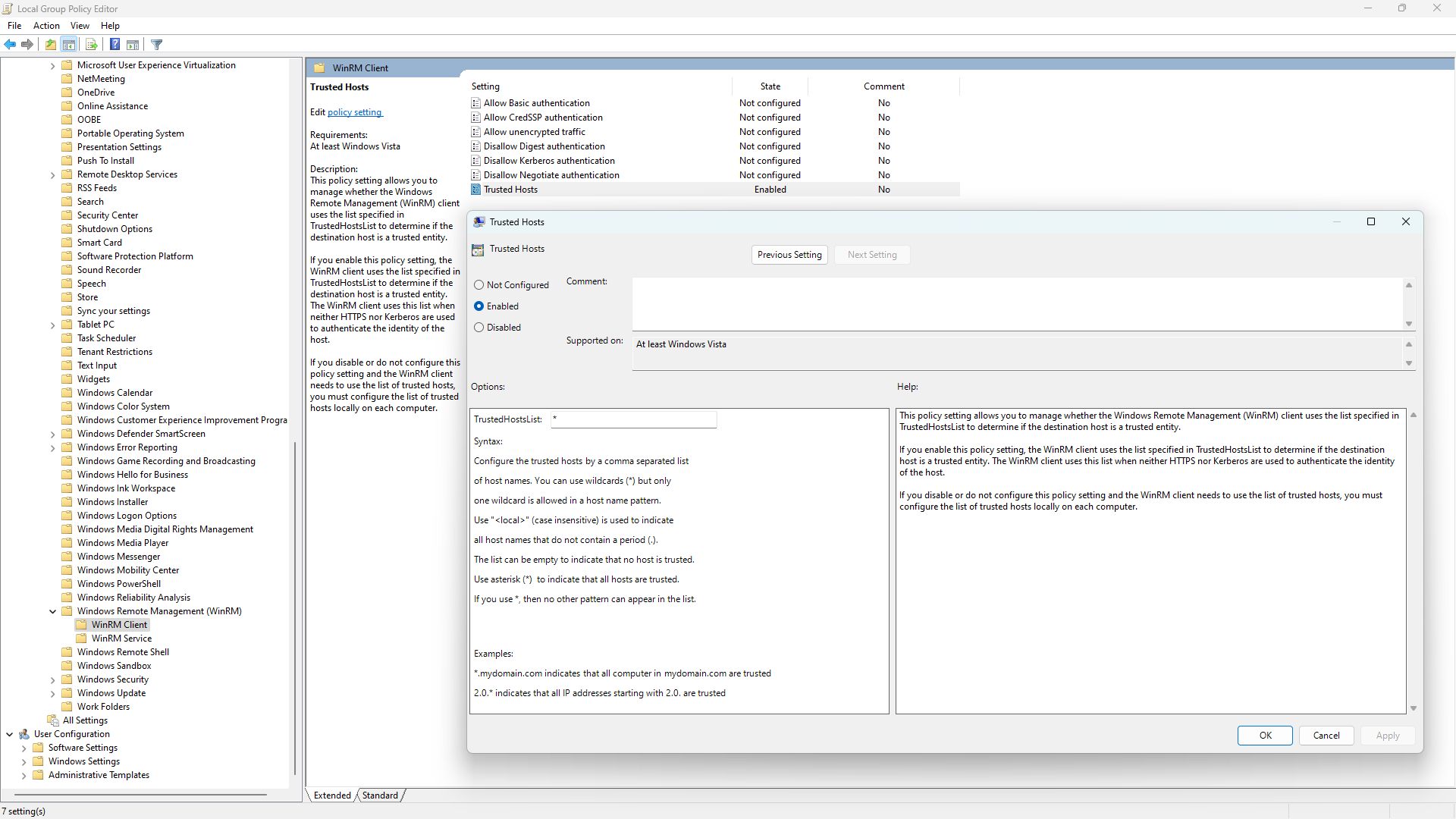Click the Allow CredSSP authentication policy icon

click(476, 118)
